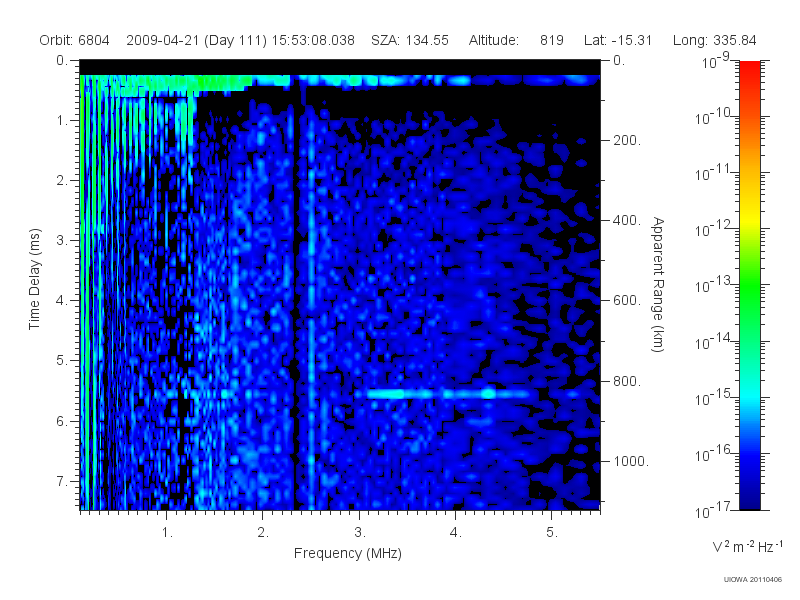Click the 10⁻¹⁷ label on the color scale

[714, 510]
